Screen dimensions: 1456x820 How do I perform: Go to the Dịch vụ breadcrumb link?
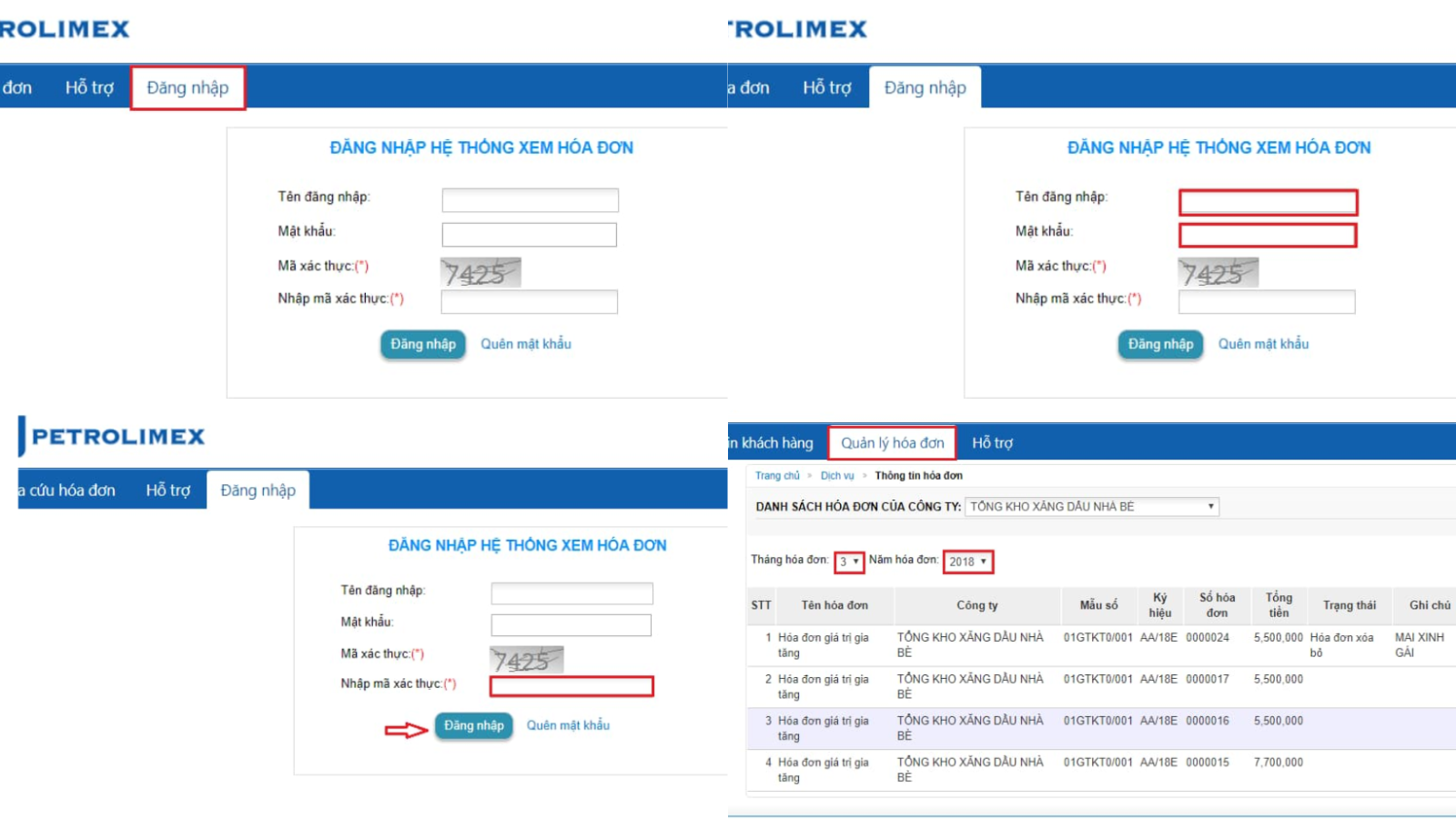[837, 476]
